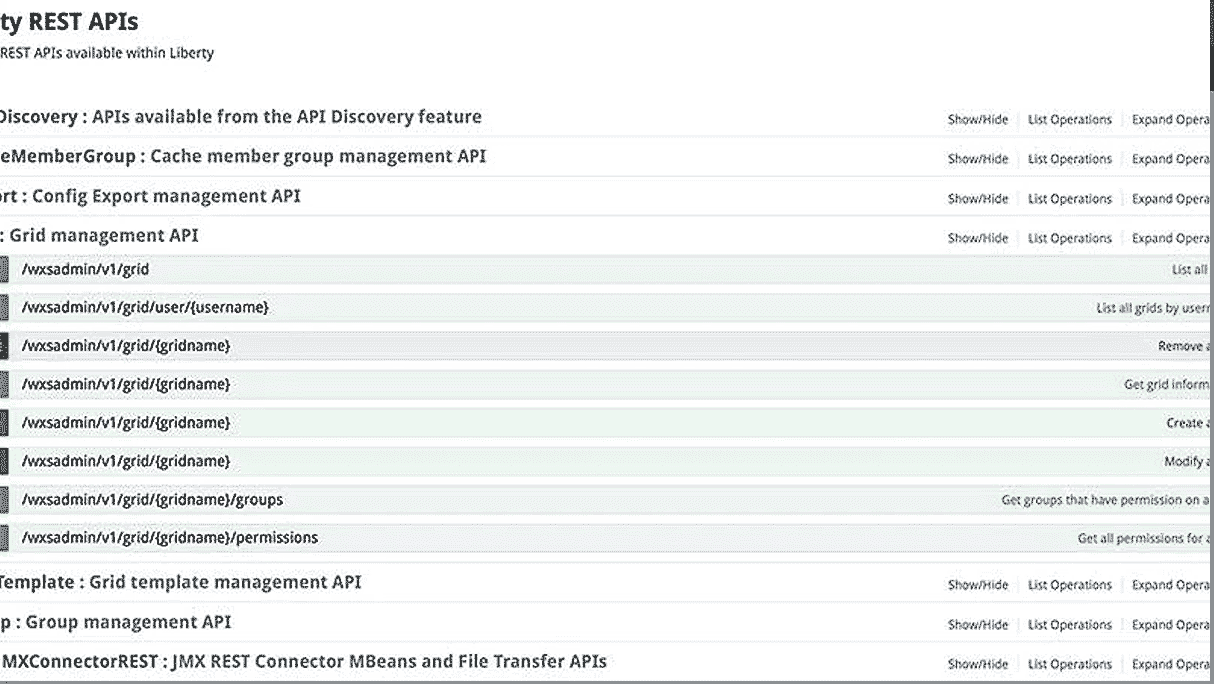Expand the /wxsadmin/v1/grid/{gridname}/permissions row
Image resolution: width=1214 pixels, height=684 pixels.
pos(170,537)
